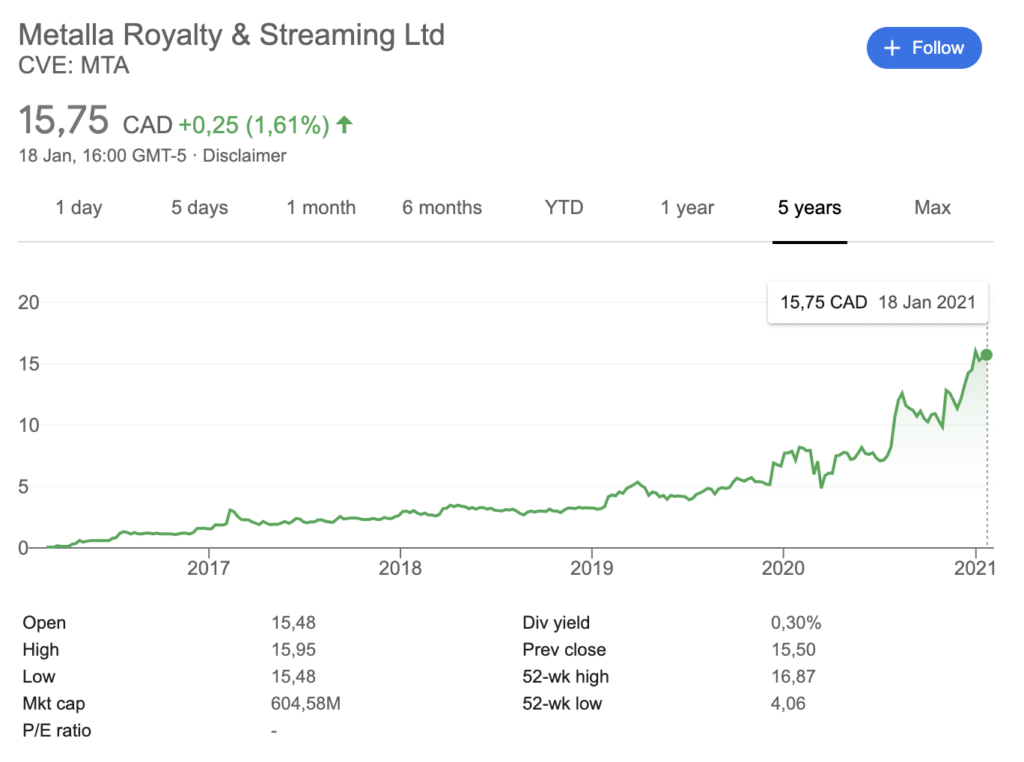The image size is (1024, 762).
Task: Click the Mkt cap value 604,58M
Action: [304, 703]
